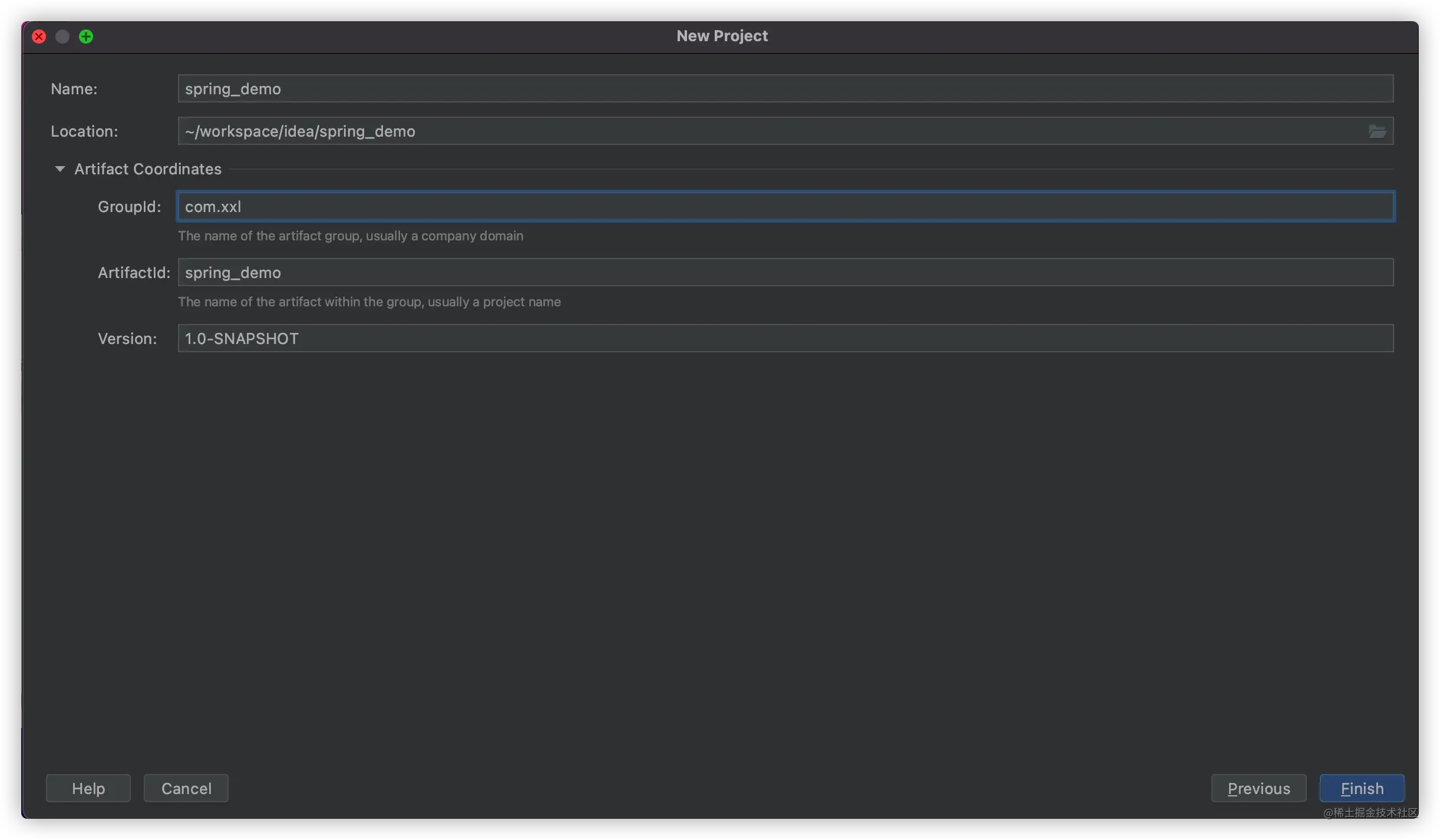Click the GroupId field showing com.xxl
The image size is (1440, 840).
pyautogui.click(x=785, y=207)
